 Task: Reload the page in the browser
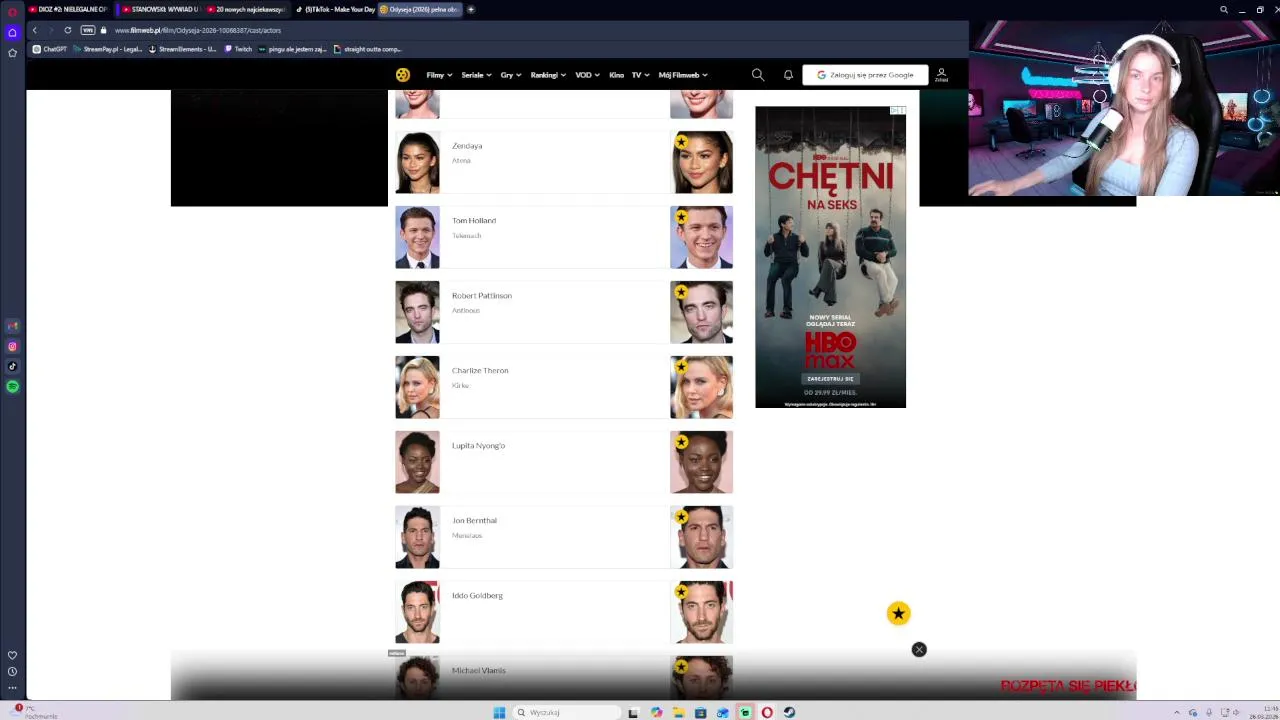68,30
